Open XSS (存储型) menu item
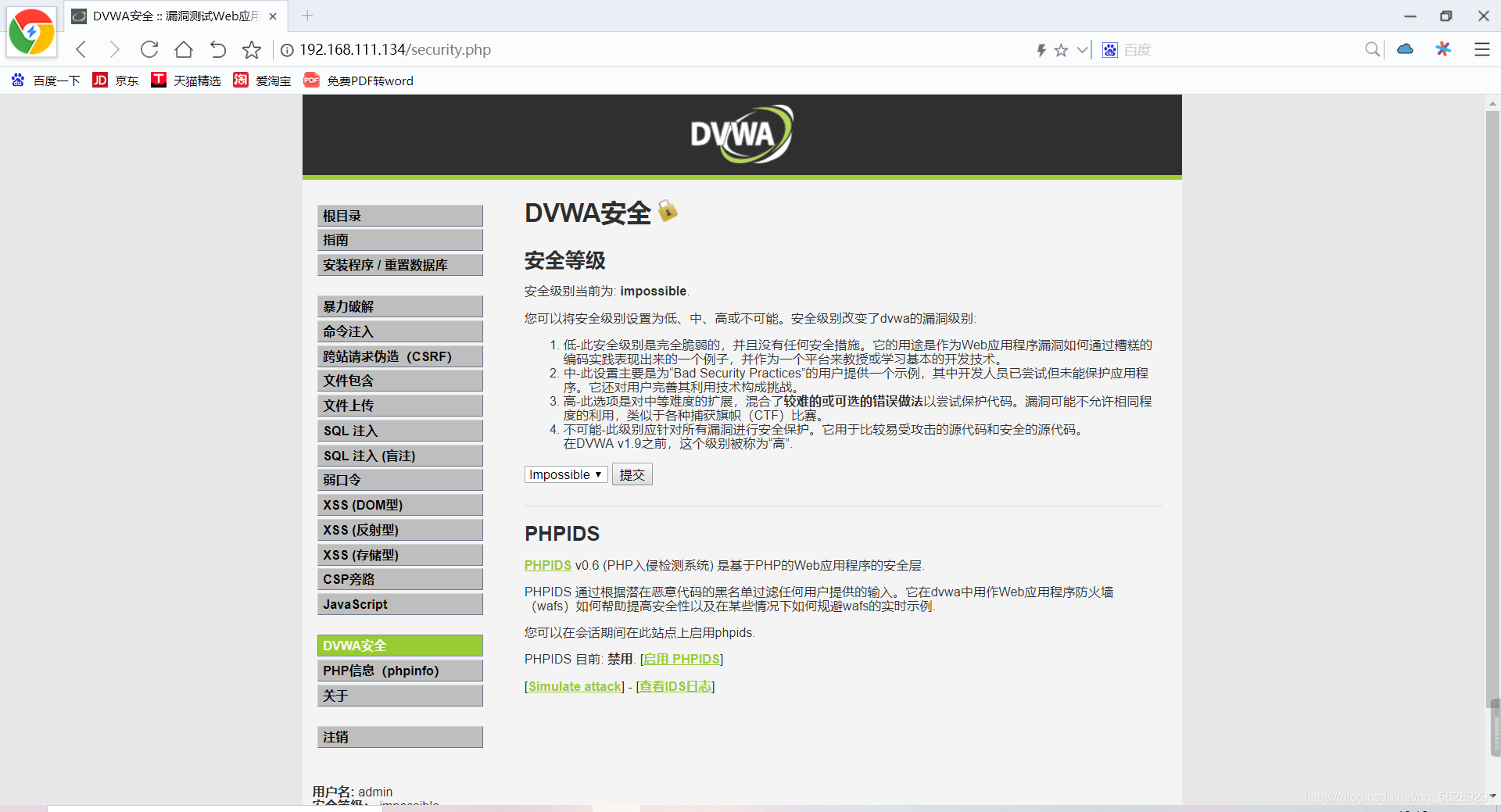This screenshot has height=812, width=1501. pyautogui.click(x=400, y=555)
